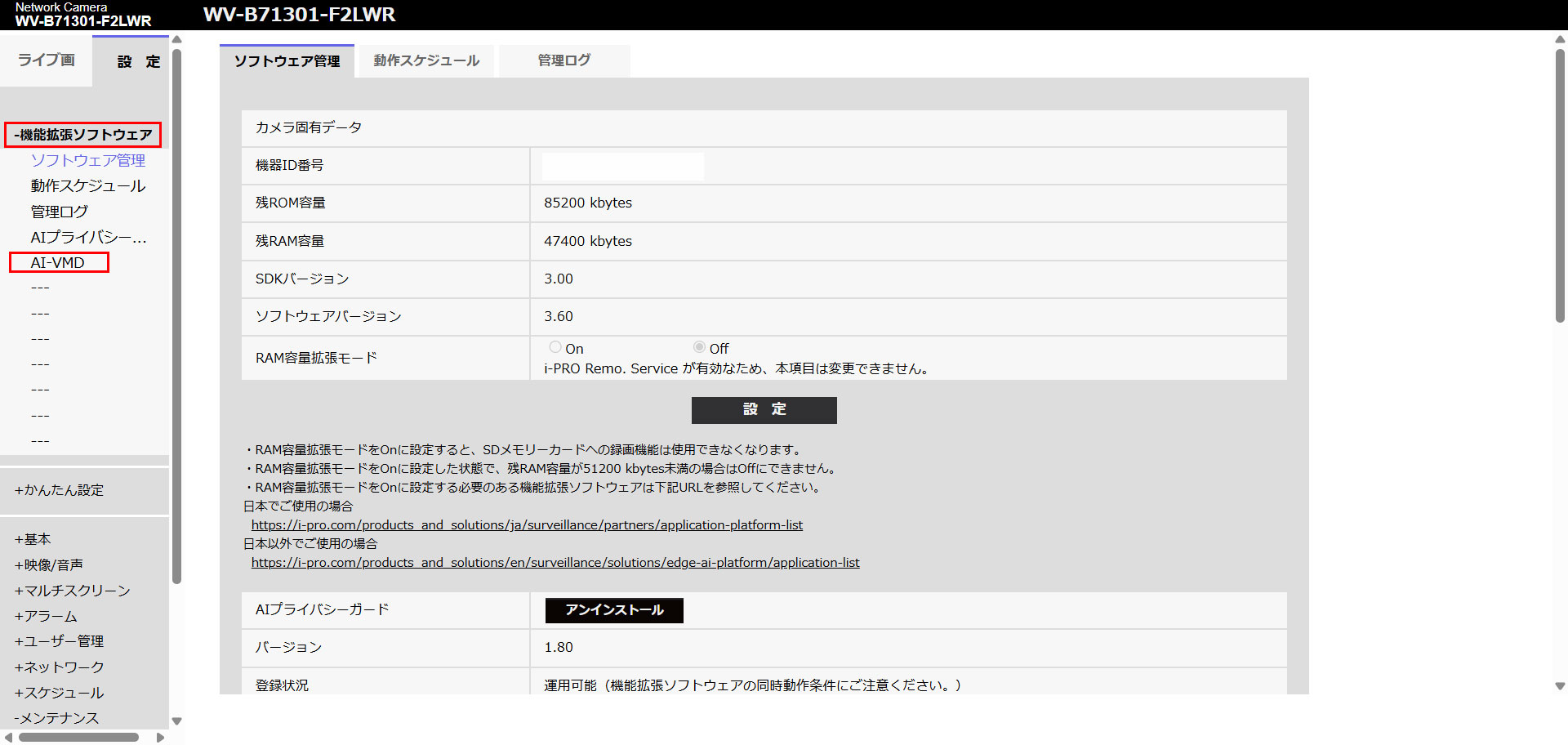Open AI-VMD in the sidebar
This screenshot has height=745, width=1568.
pyautogui.click(x=58, y=263)
